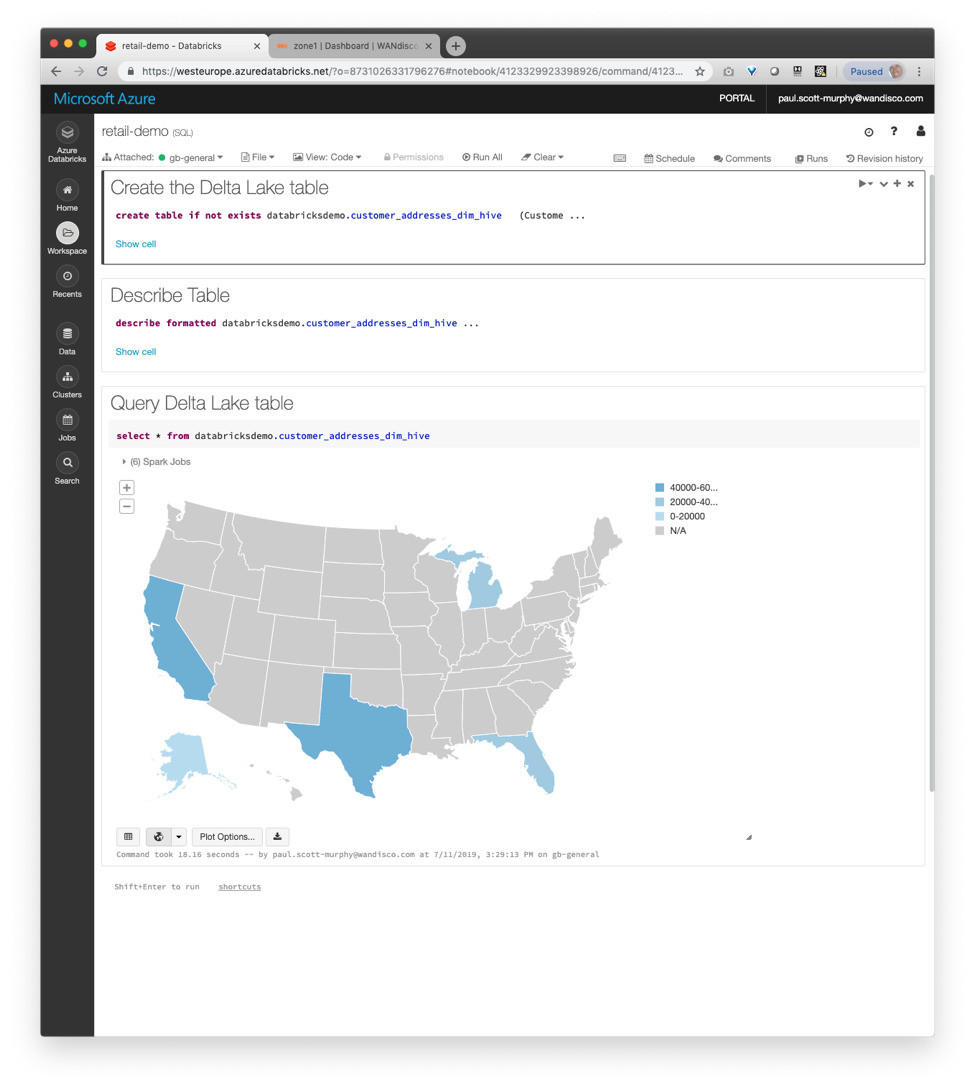974x1089 pixels.
Task: Open the gb-general cluster attachment dropdown
Action: [x=190, y=158]
